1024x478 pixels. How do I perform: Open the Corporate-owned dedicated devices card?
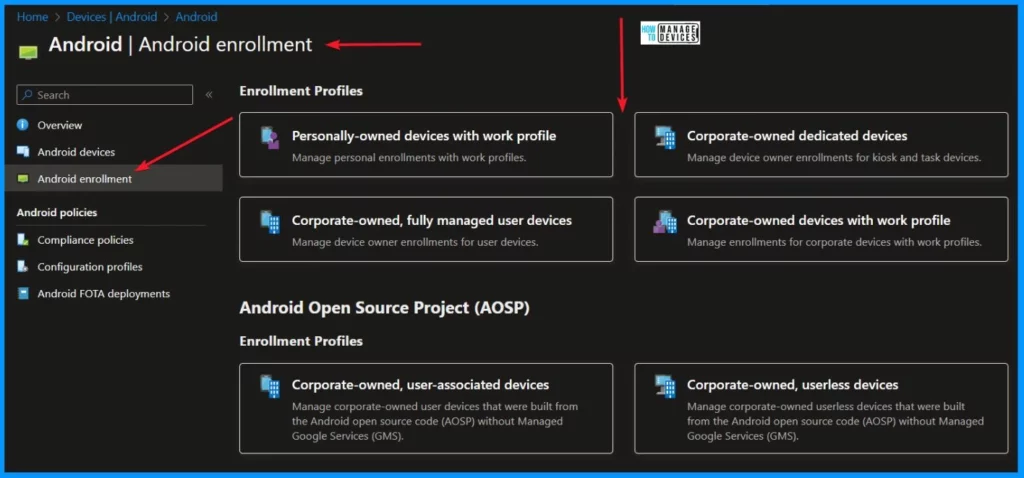[822, 144]
